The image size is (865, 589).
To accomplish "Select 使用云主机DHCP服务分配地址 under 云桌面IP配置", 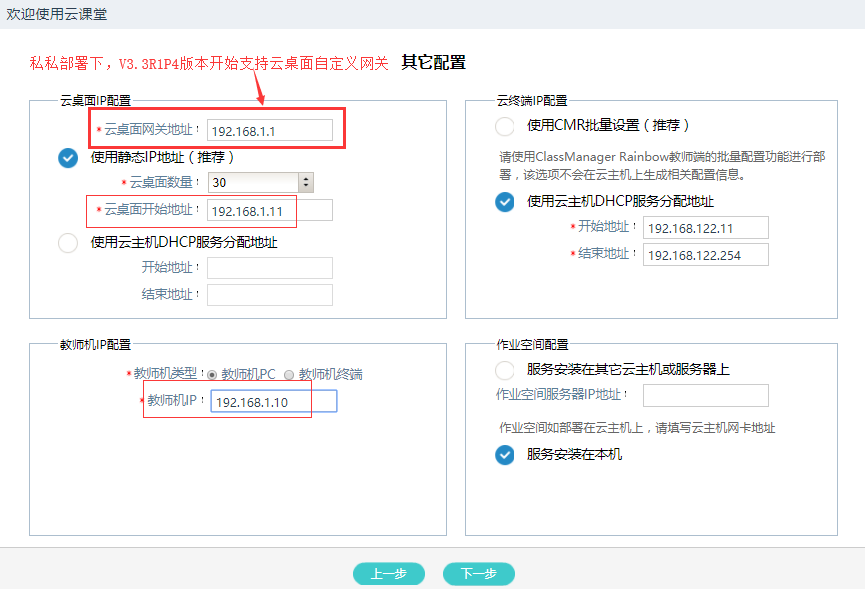I will coord(68,242).
